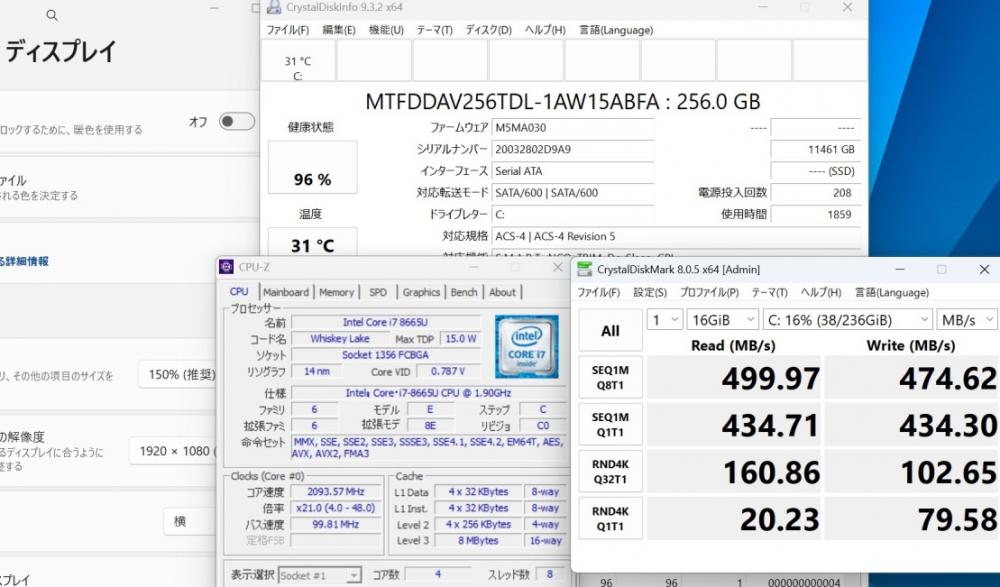
Task: Open ヘルプ(H) menu in CrystalDiskInfo
Action: (545, 30)
